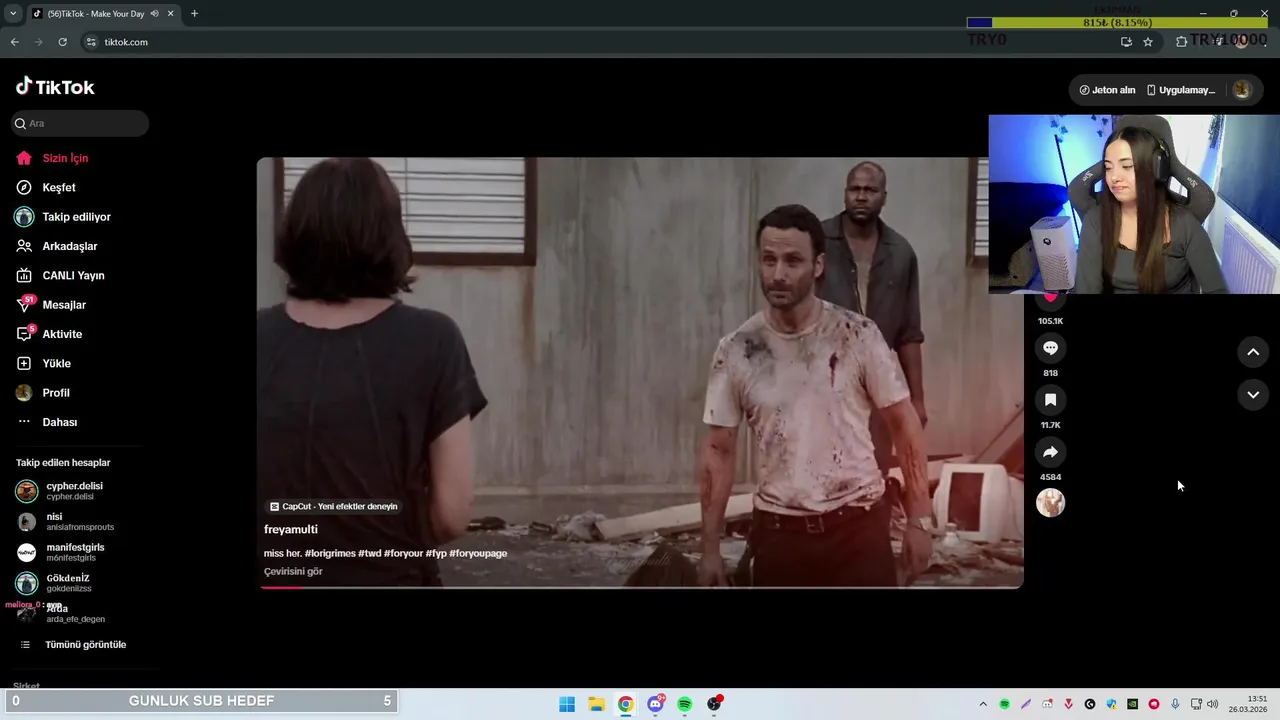Go to previous video with up chevron

(x=1253, y=352)
